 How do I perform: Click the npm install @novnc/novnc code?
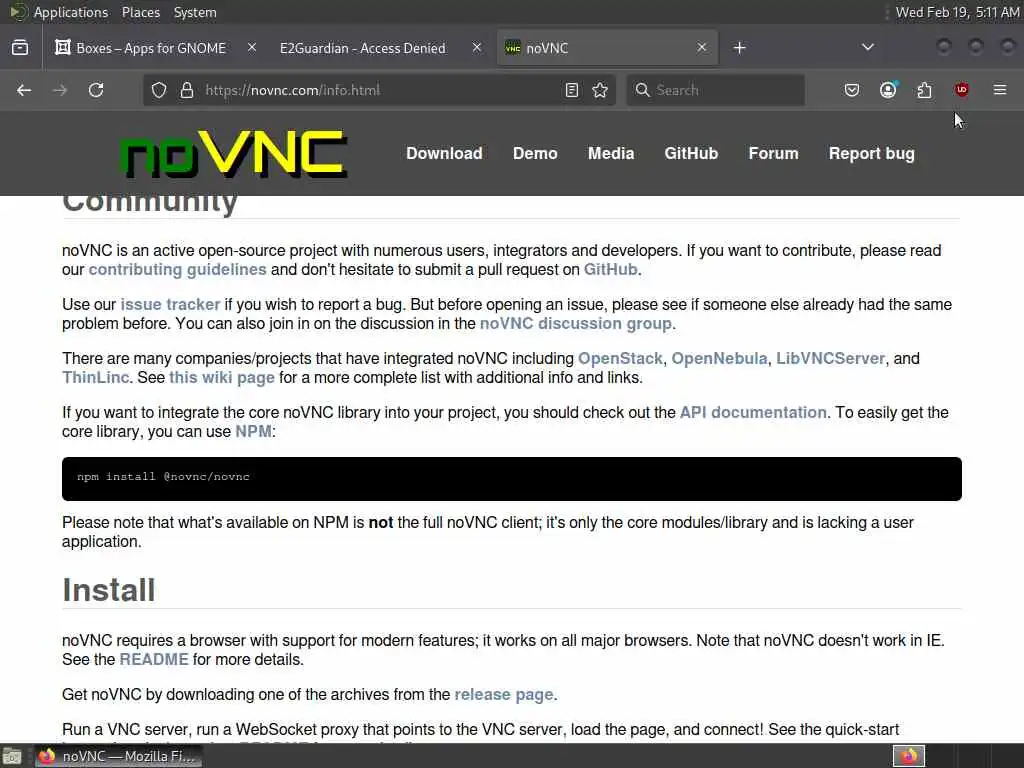click(x=163, y=477)
